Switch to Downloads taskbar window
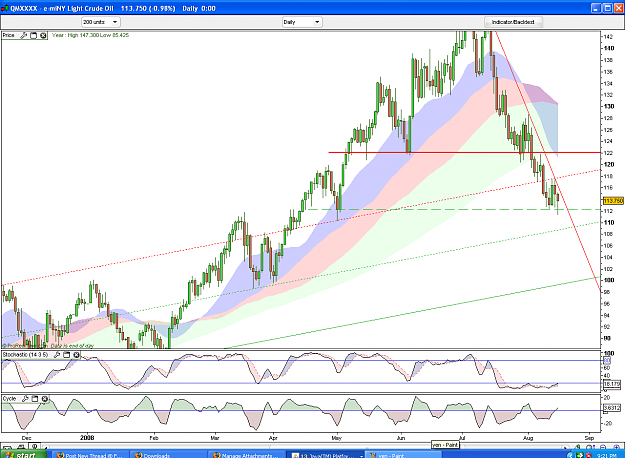This screenshot has width=625, height=458. (x=168, y=455)
